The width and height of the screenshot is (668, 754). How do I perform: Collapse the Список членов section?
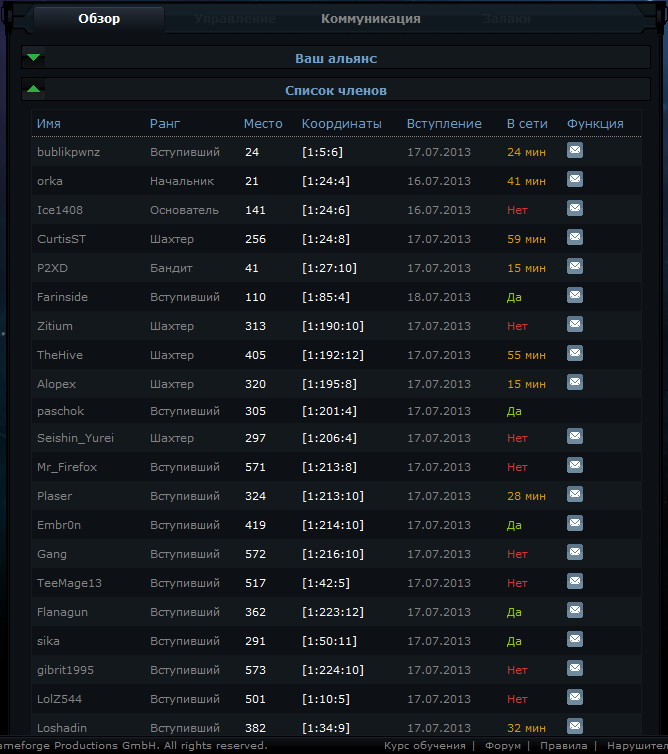point(335,90)
